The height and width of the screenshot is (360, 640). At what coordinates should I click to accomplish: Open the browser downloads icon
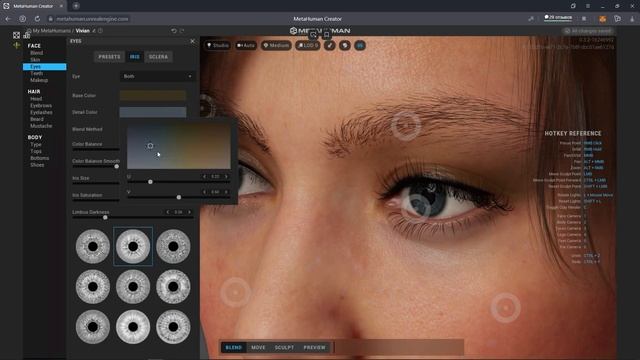(x=632, y=19)
